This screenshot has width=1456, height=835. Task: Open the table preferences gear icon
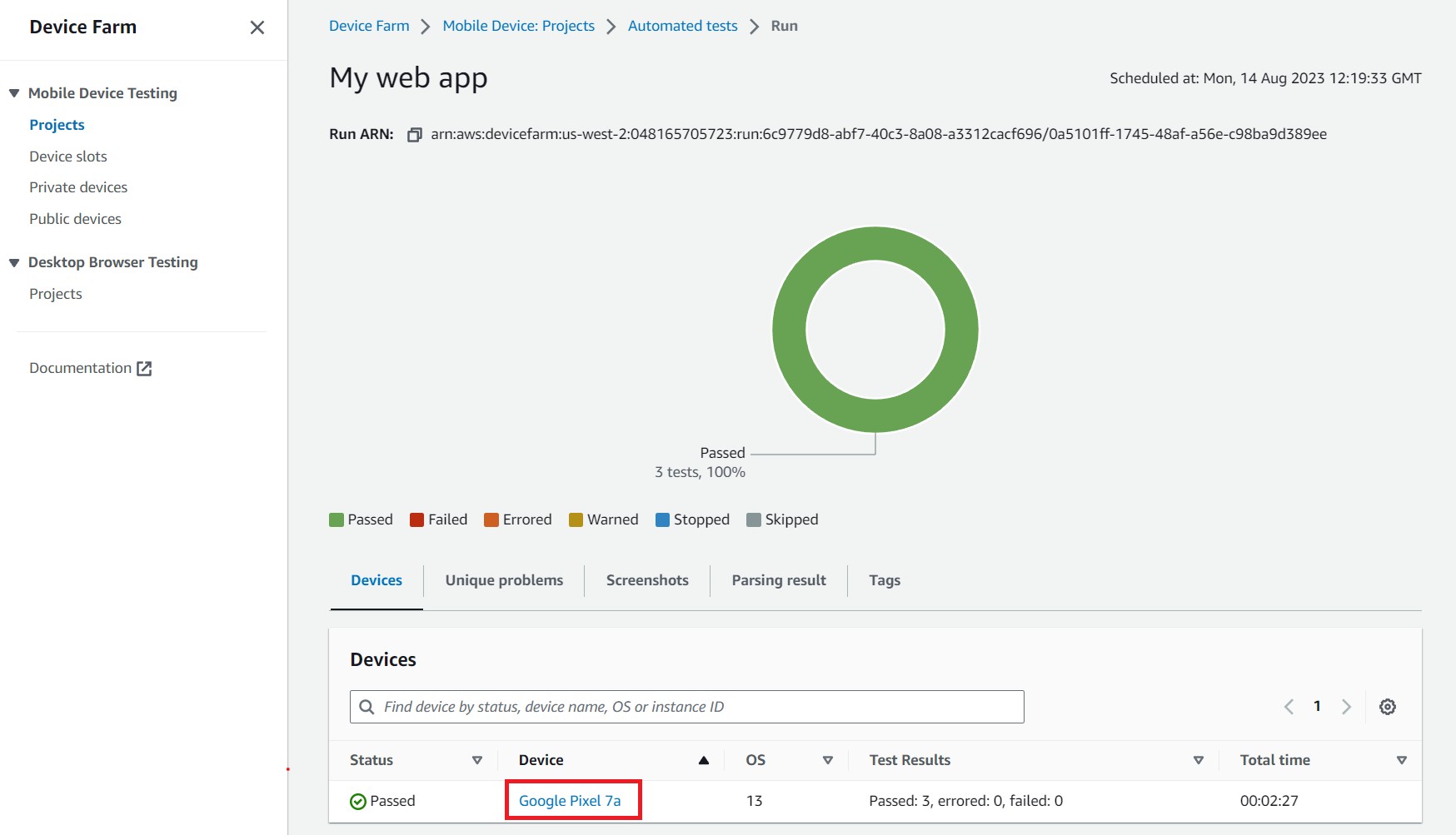tap(1387, 707)
